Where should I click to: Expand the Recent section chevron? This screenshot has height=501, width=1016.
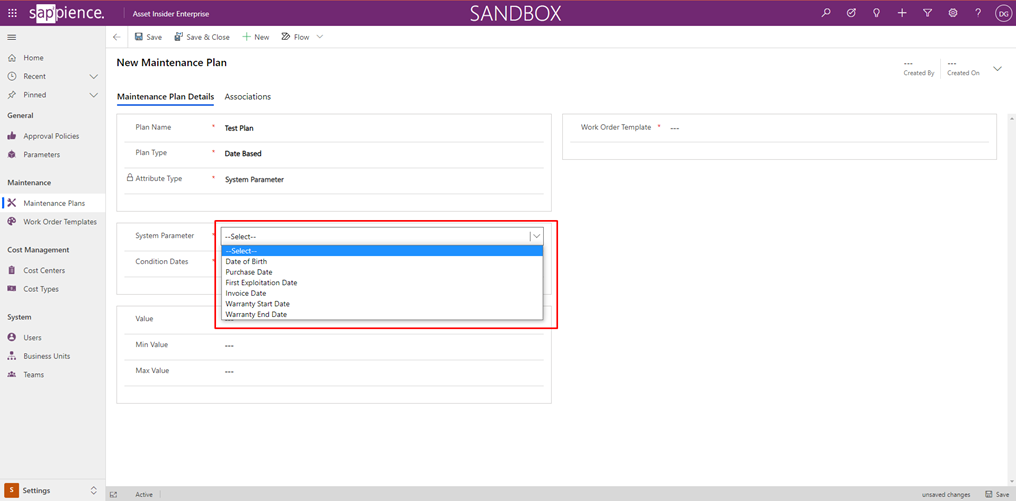click(94, 76)
